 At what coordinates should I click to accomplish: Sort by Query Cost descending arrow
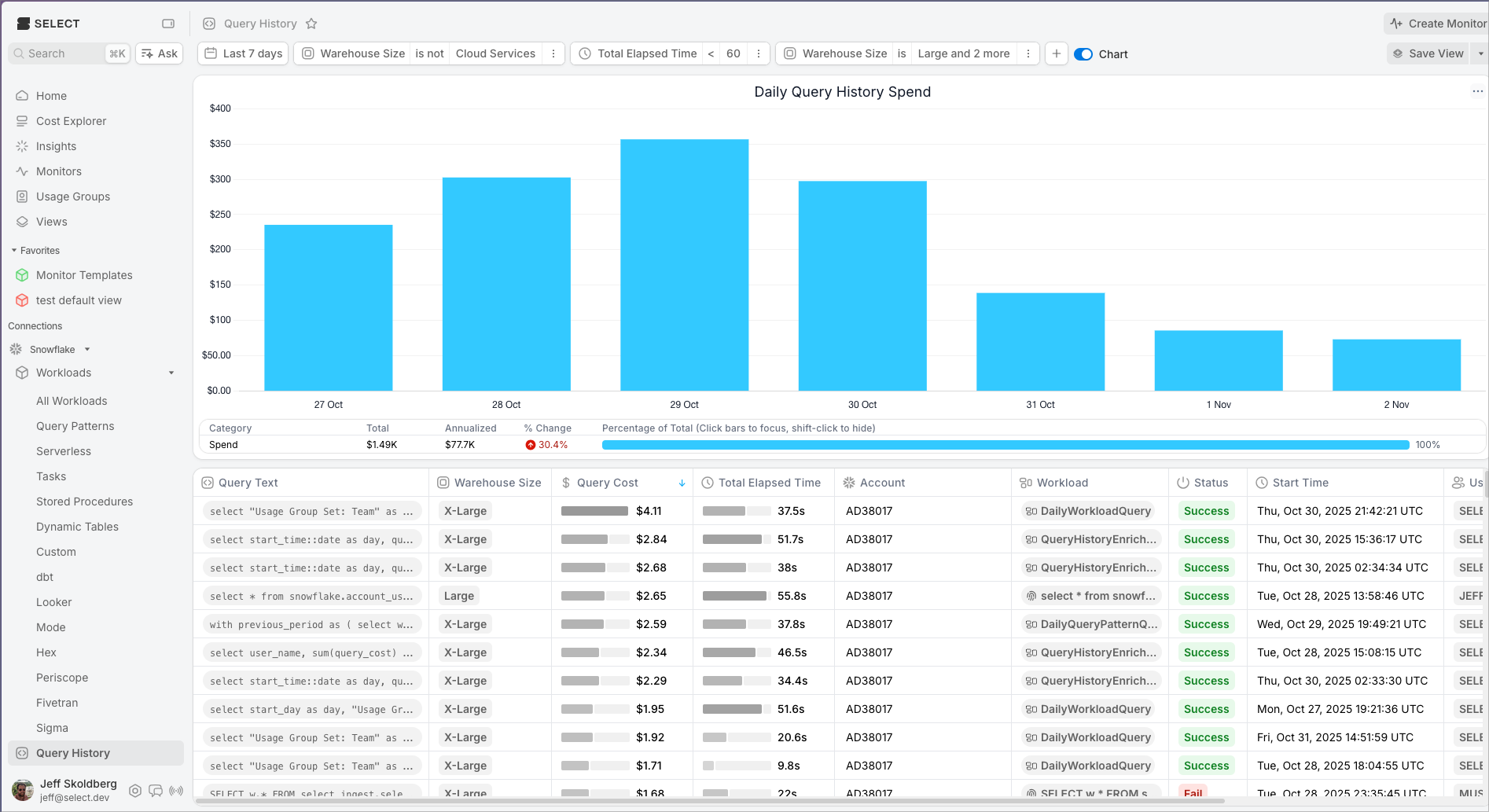point(682,483)
